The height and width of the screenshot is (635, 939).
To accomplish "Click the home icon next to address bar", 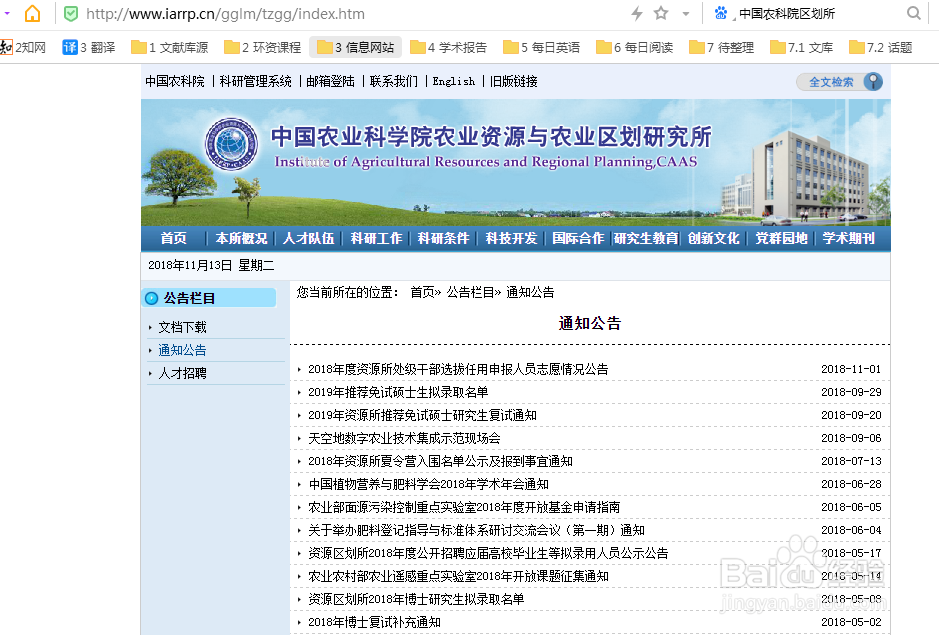I will point(33,14).
